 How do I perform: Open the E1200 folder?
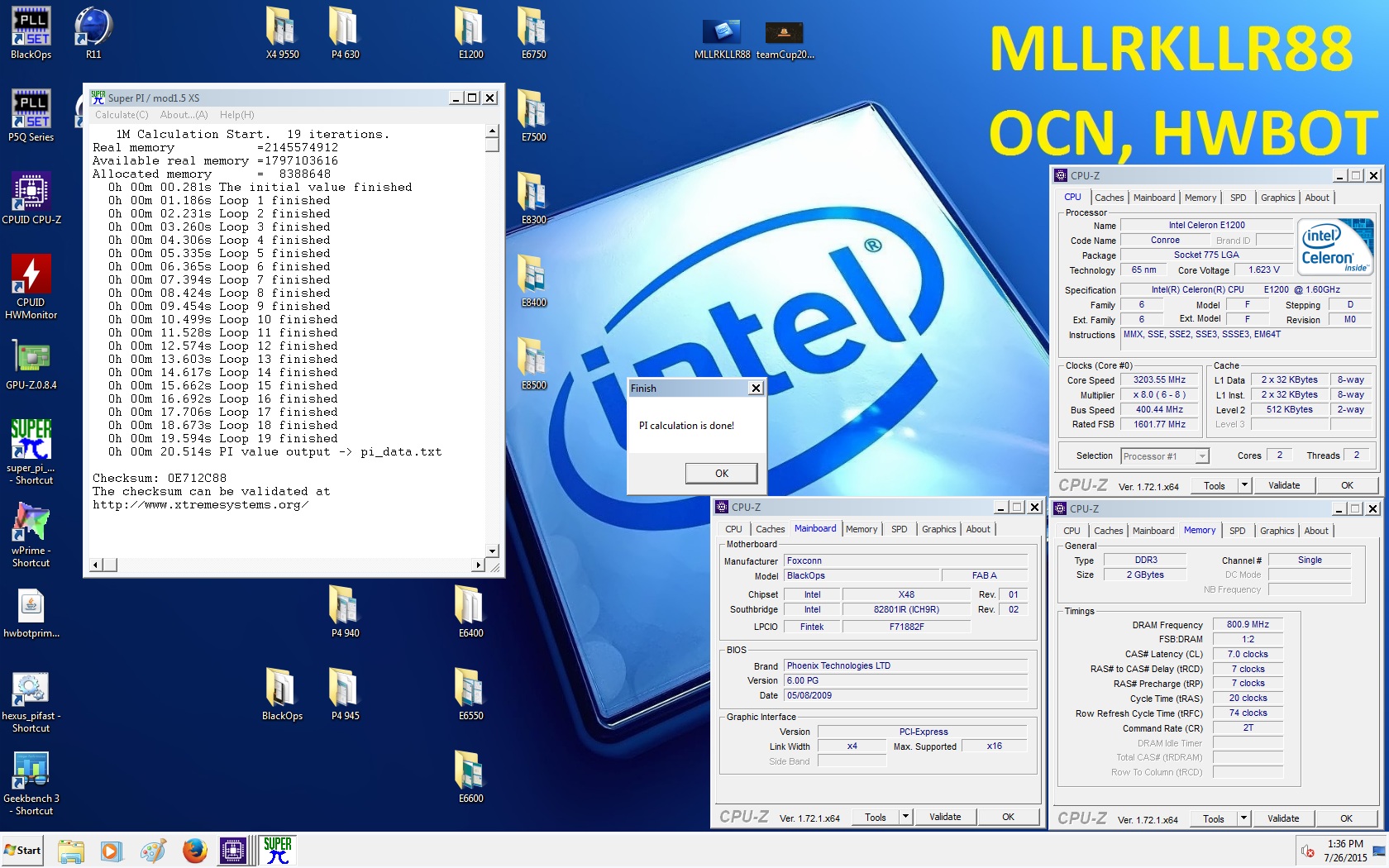pos(470,33)
